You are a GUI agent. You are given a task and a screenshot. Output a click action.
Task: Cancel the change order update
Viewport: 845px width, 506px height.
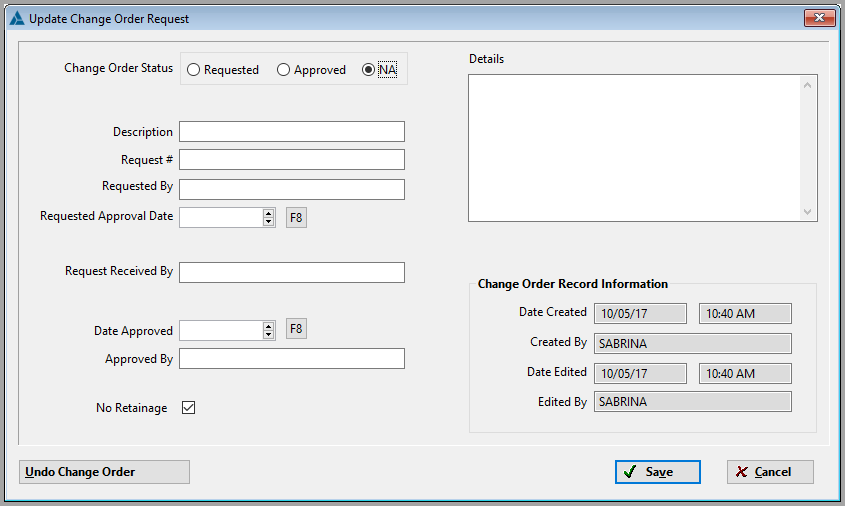[x=770, y=472]
